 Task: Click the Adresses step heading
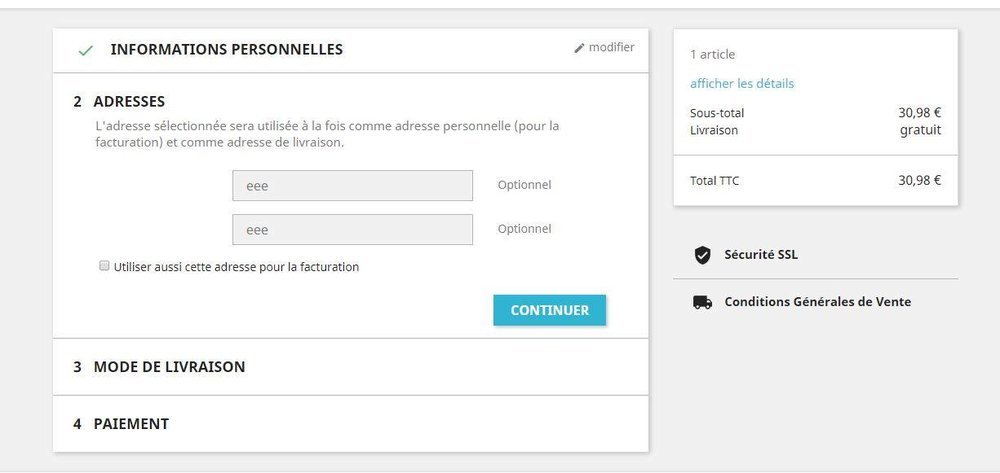(x=129, y=101)
